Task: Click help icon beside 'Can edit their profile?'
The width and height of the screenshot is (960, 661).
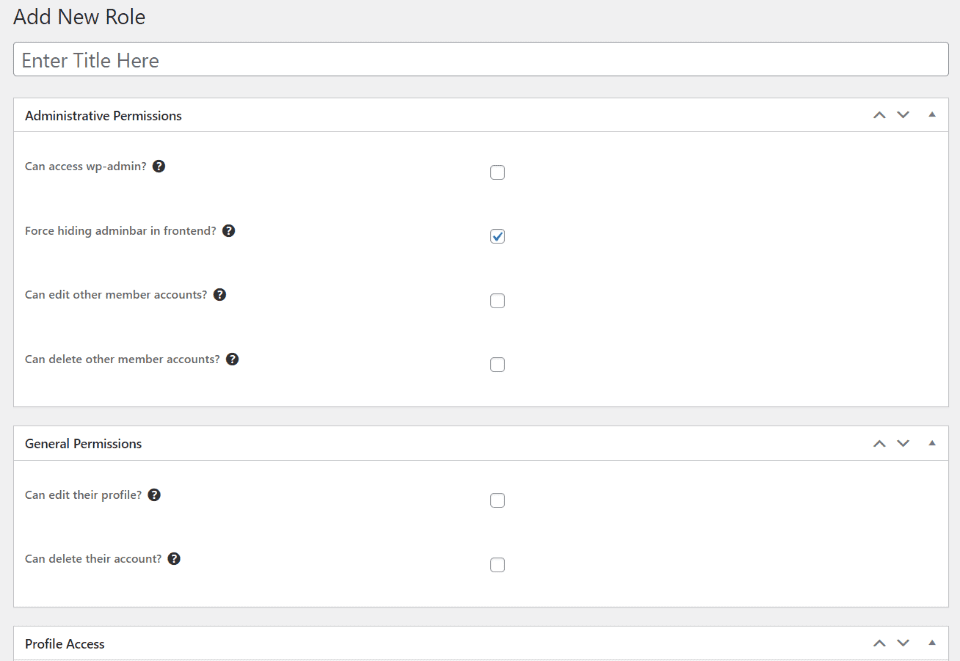Action: tap(154, 495)
